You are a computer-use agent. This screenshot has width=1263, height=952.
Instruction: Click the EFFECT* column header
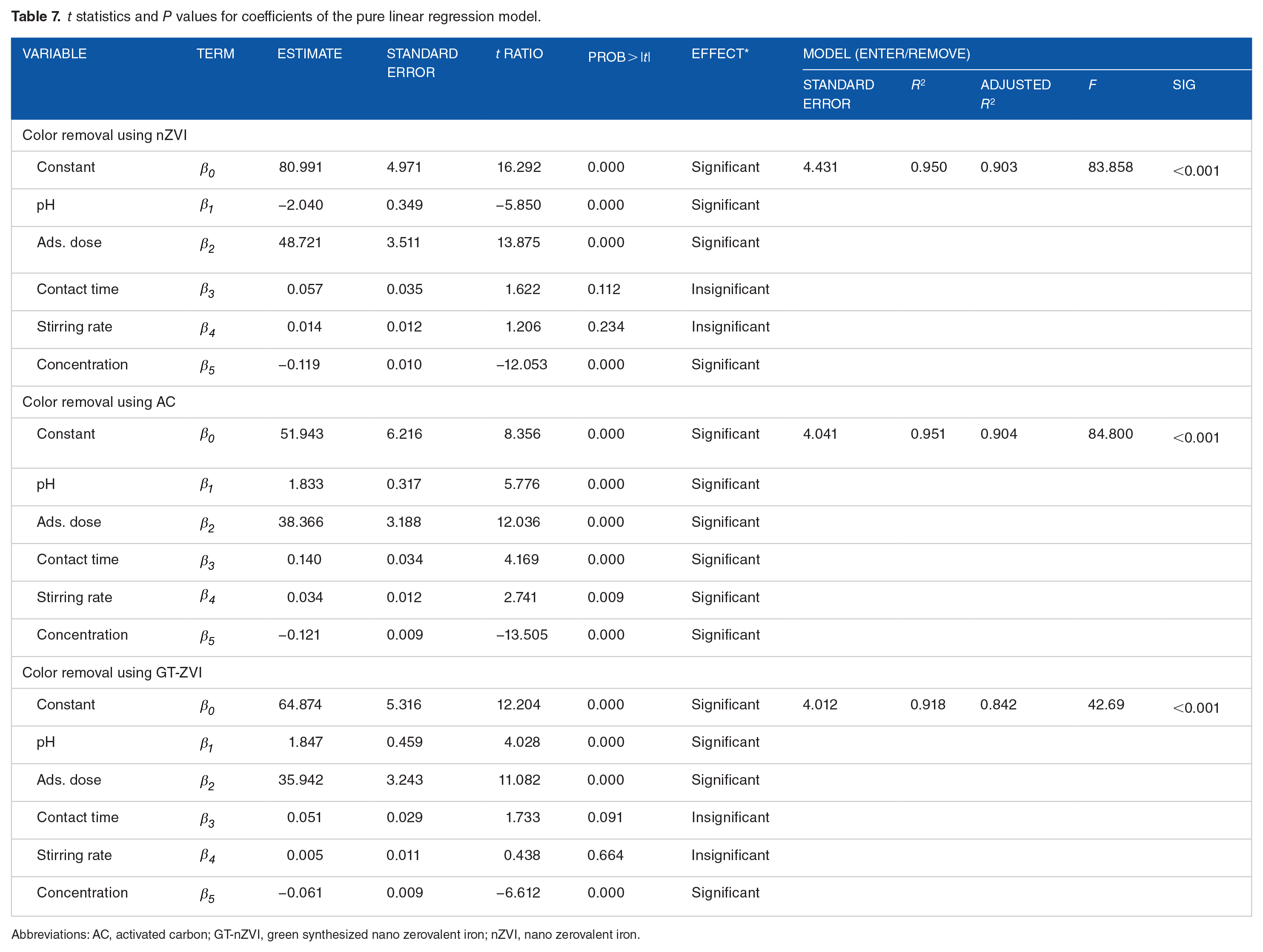pyautogui.click(x=719, y=54)
